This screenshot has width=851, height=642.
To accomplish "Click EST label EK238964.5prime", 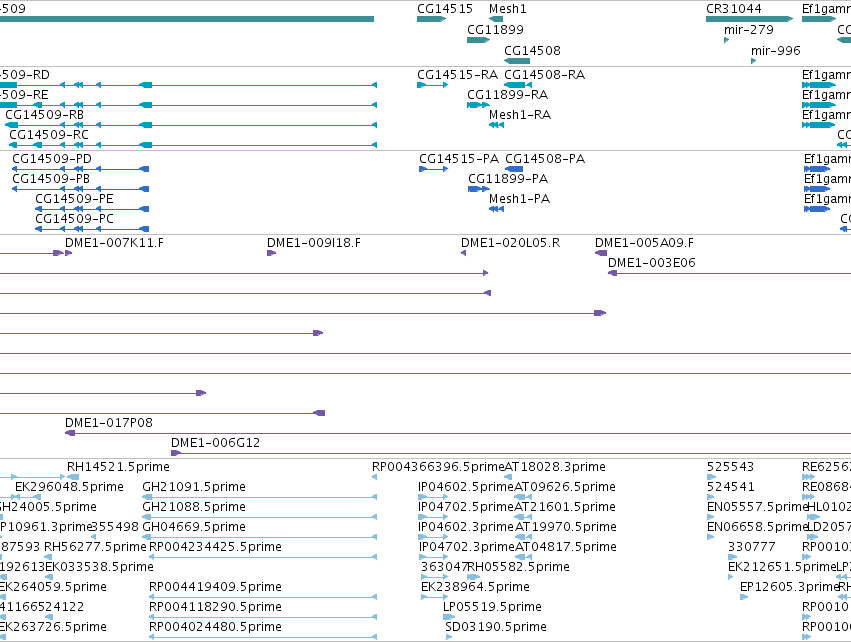I will click(475, 587).
